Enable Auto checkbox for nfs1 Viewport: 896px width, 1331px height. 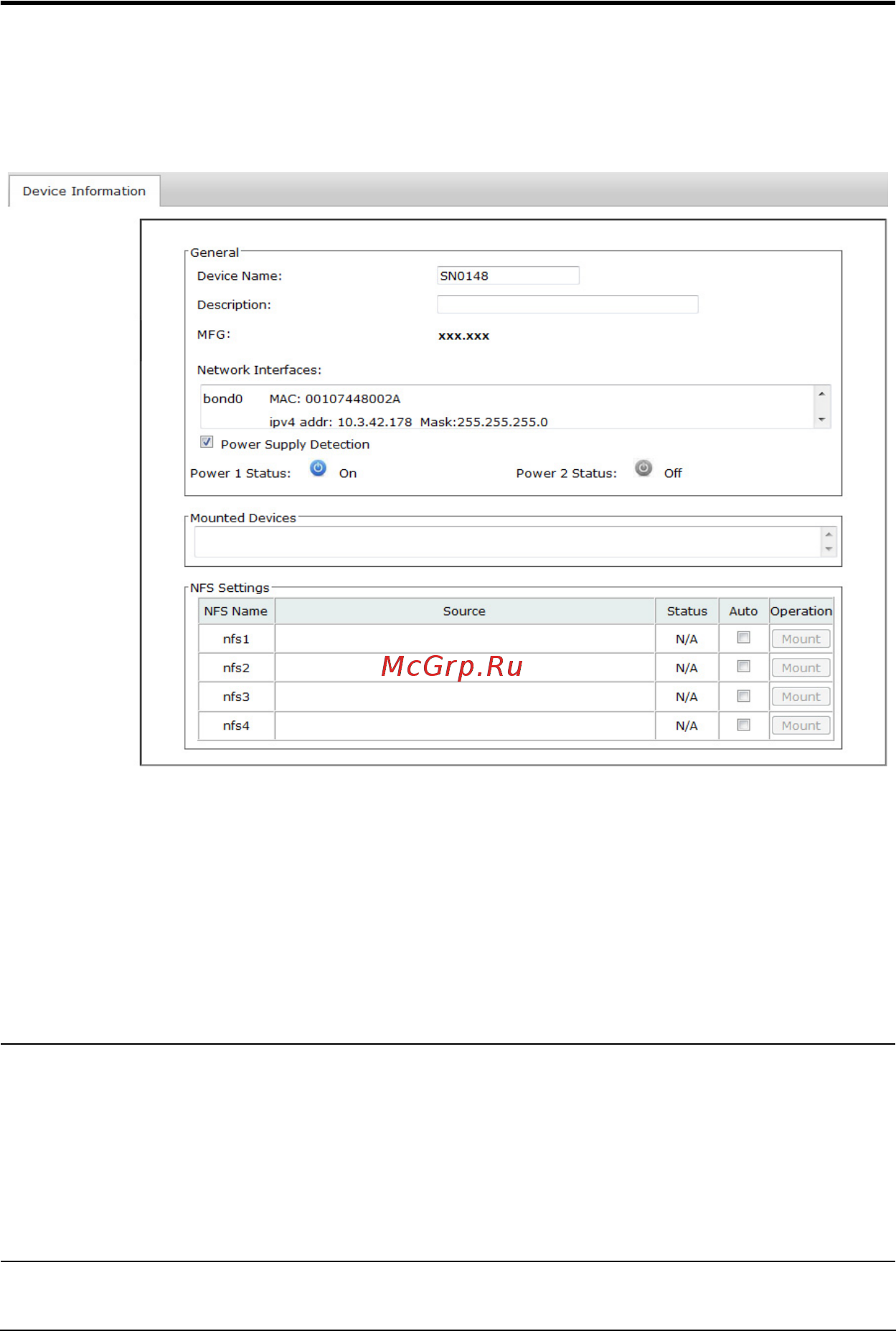click(744, 637)
